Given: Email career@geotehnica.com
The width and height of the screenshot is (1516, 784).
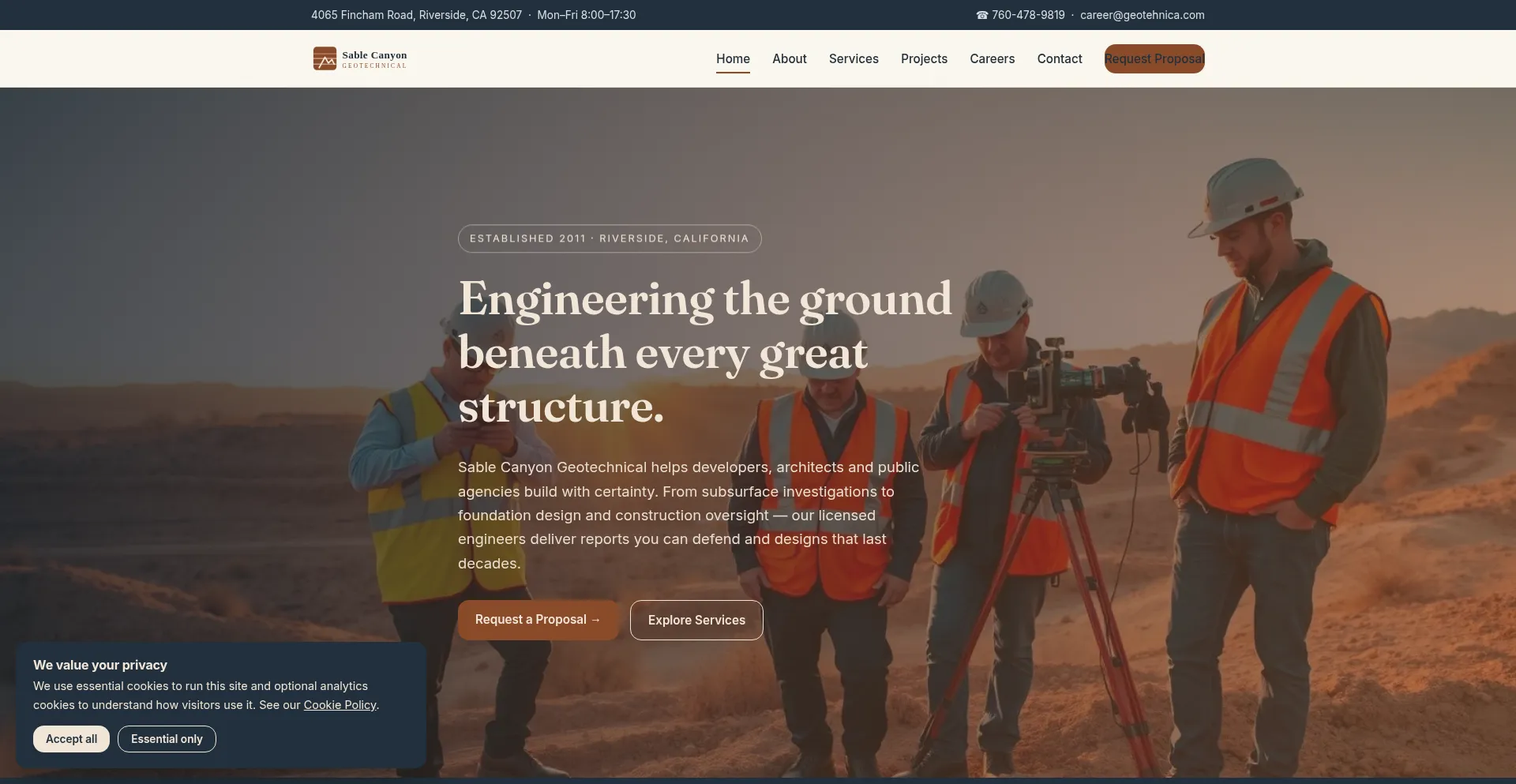Looking at the screenshot, I should (x=1142, y=15).
